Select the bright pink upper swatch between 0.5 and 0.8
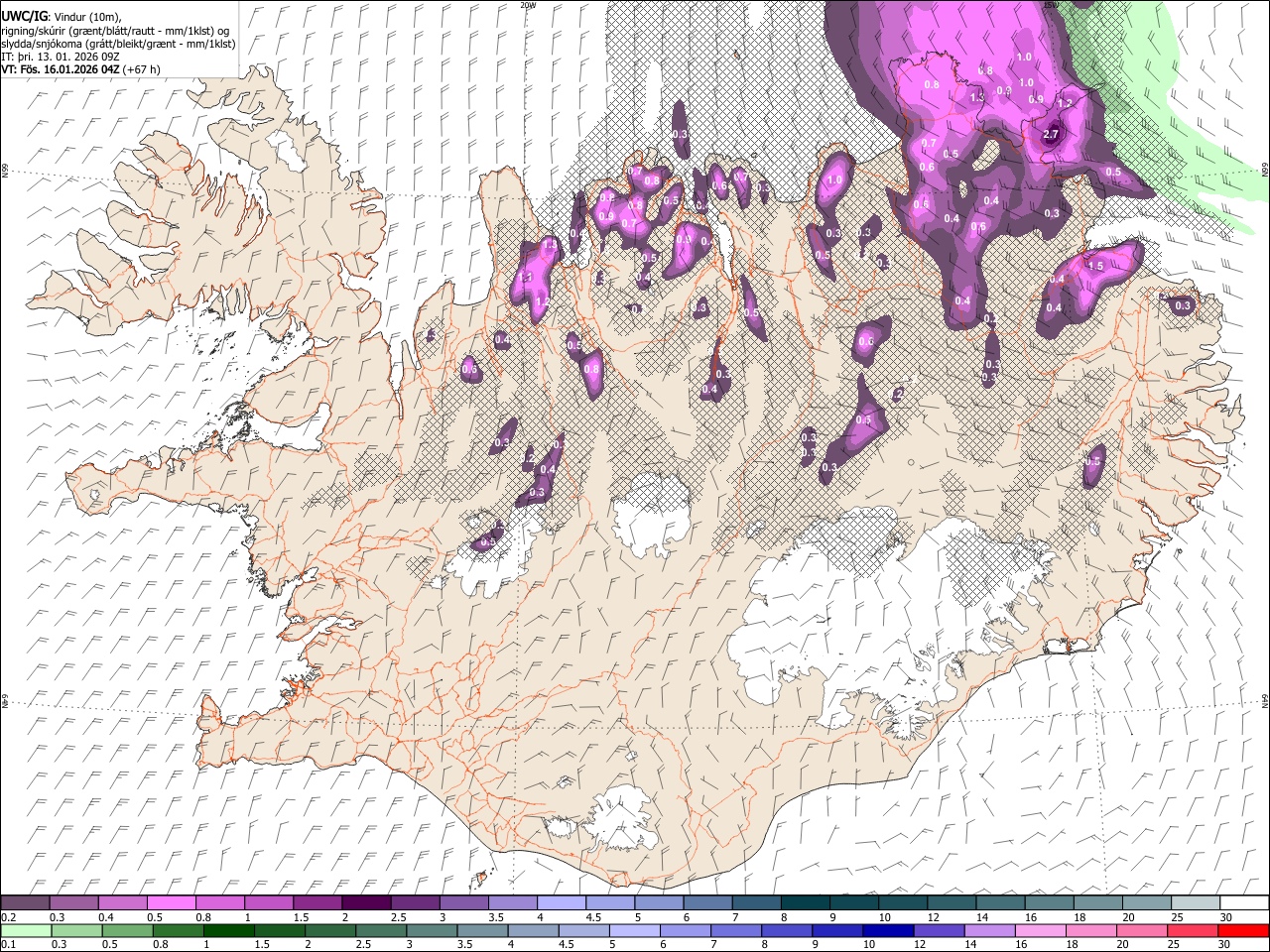The width and height of the screenshot is (1270, 952). [171, 902]
